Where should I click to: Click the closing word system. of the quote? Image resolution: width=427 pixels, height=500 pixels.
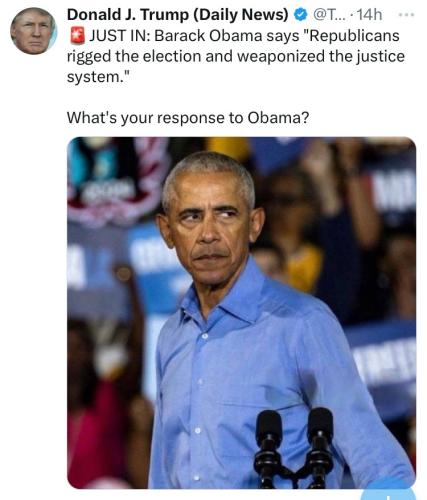[98, 77]
